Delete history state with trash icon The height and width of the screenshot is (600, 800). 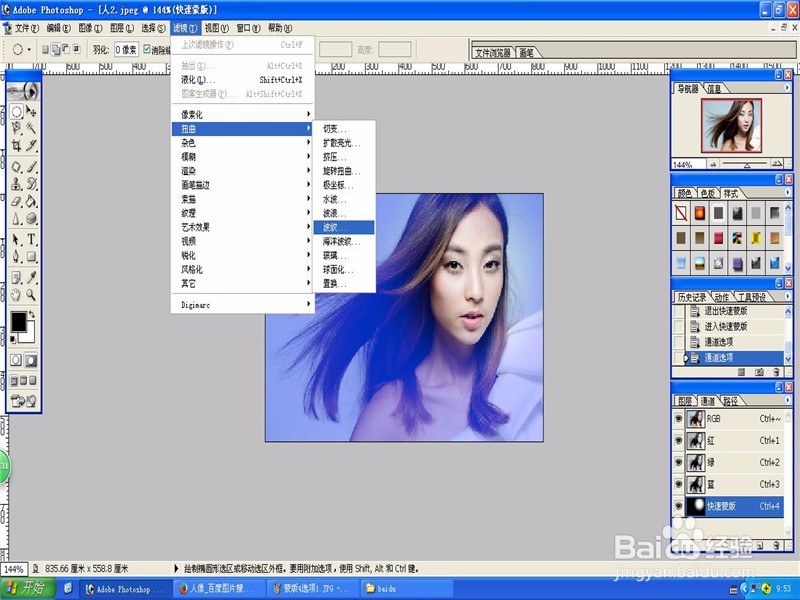click(x=776, y=372)
